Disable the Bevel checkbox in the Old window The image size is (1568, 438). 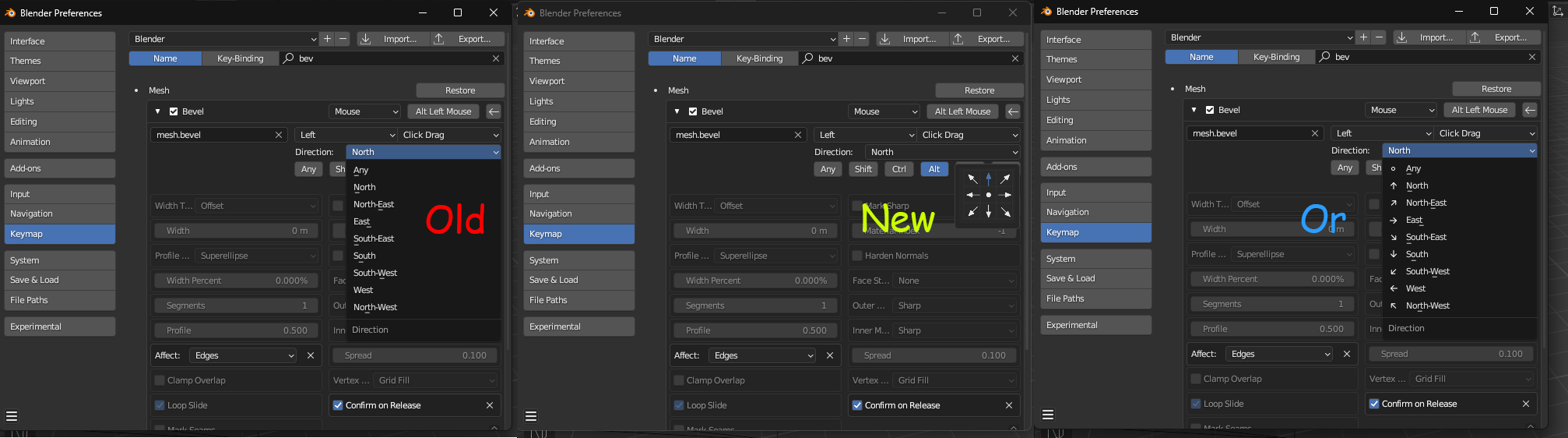174,111
